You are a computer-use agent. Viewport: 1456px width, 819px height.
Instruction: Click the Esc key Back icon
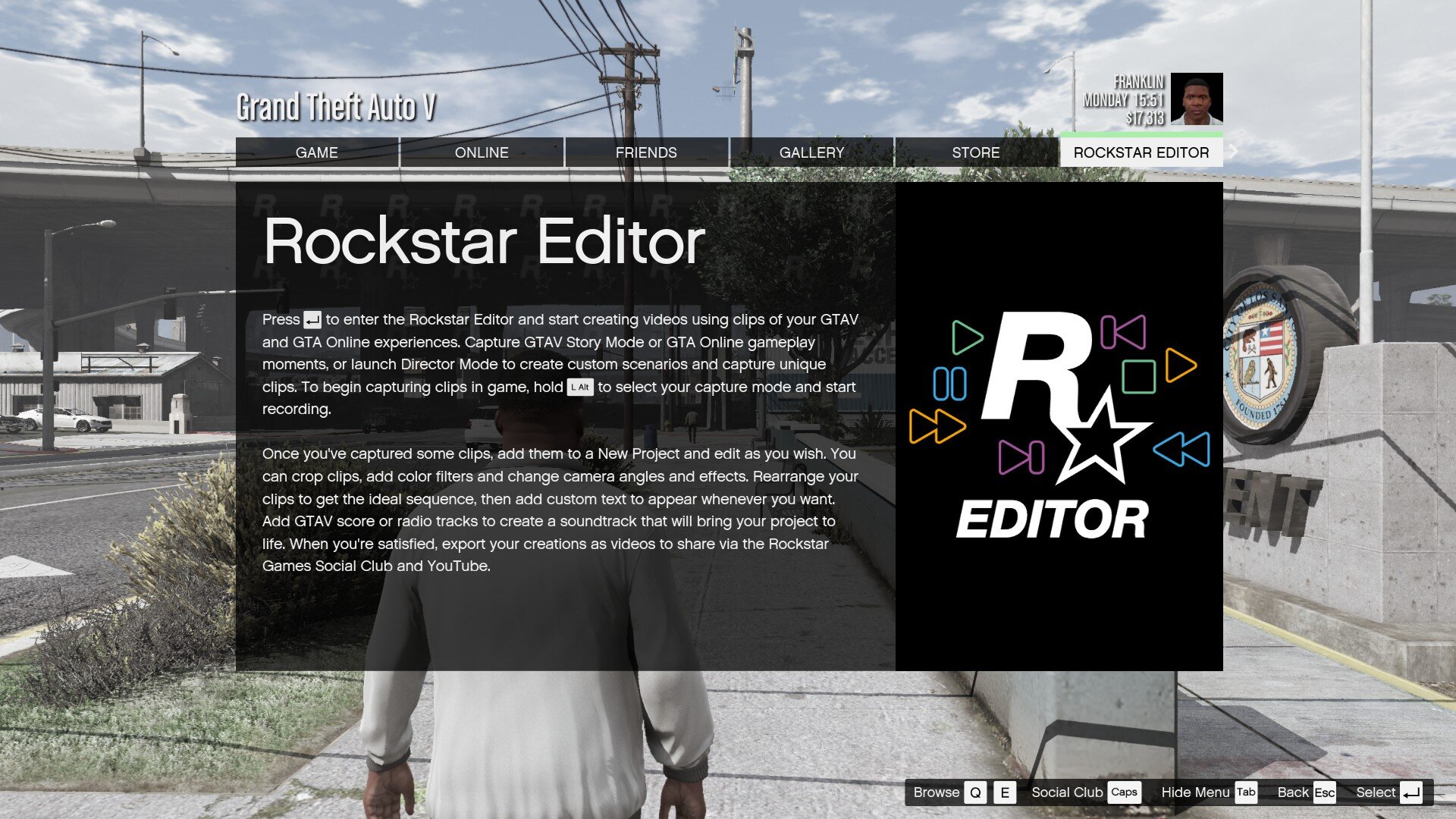point(1324,792)
